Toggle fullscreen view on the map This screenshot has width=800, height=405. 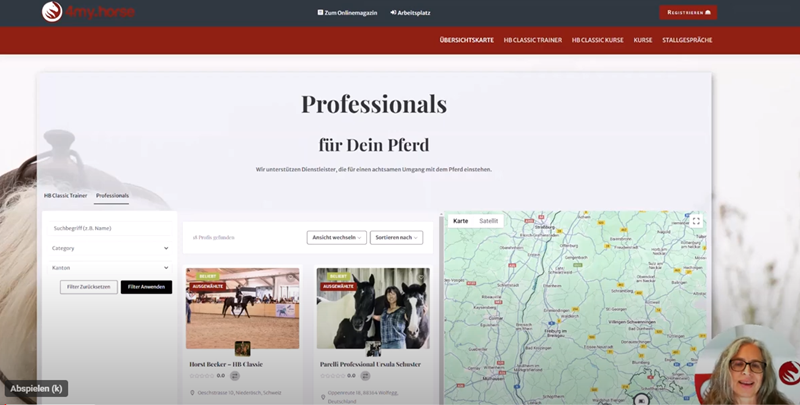tap(696, 221)
